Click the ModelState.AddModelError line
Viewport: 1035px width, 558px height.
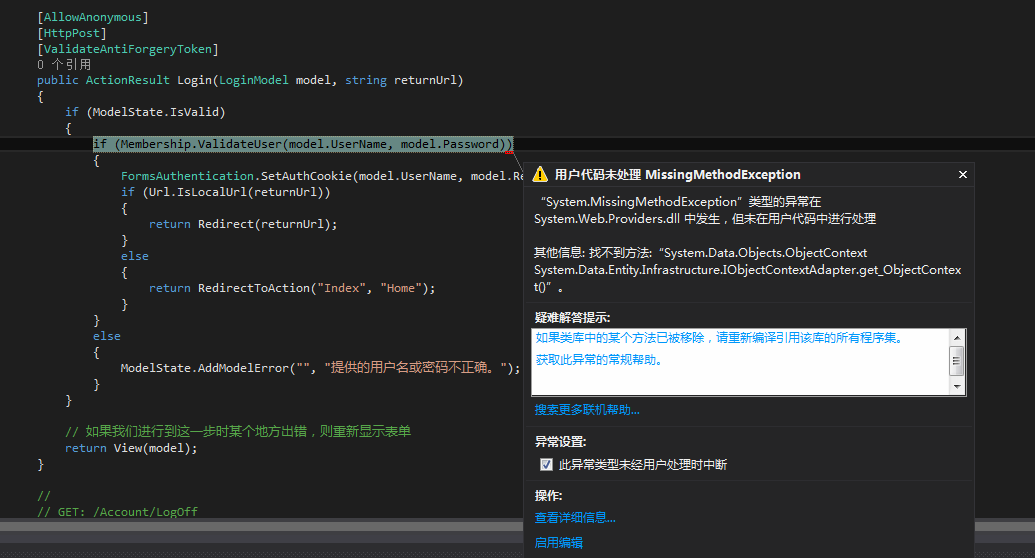[x=320, y=368]
